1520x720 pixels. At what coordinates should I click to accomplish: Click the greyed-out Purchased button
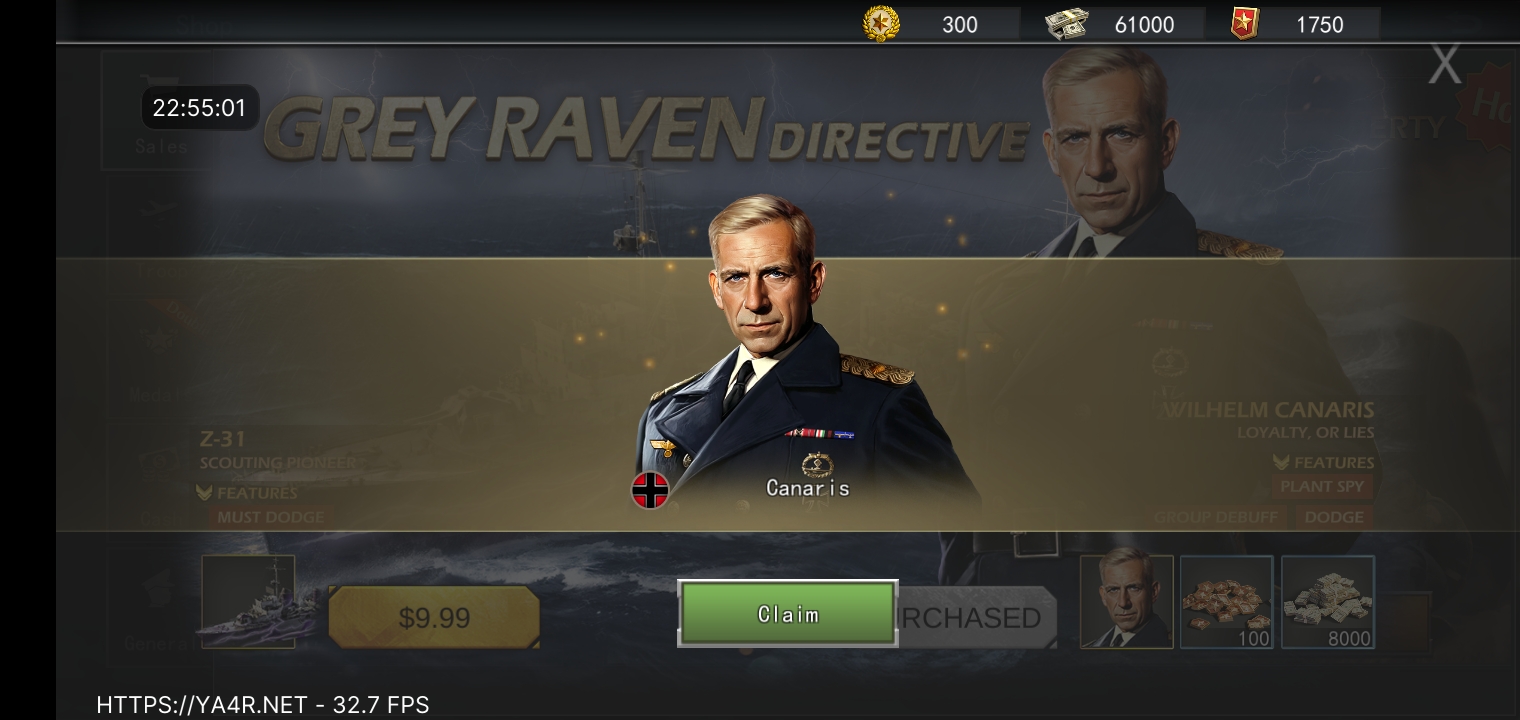(x=977, y=618)
